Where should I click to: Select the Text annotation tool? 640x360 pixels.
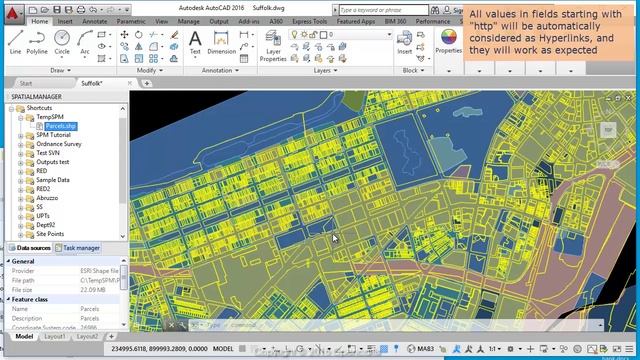click(x=195, y=42)
